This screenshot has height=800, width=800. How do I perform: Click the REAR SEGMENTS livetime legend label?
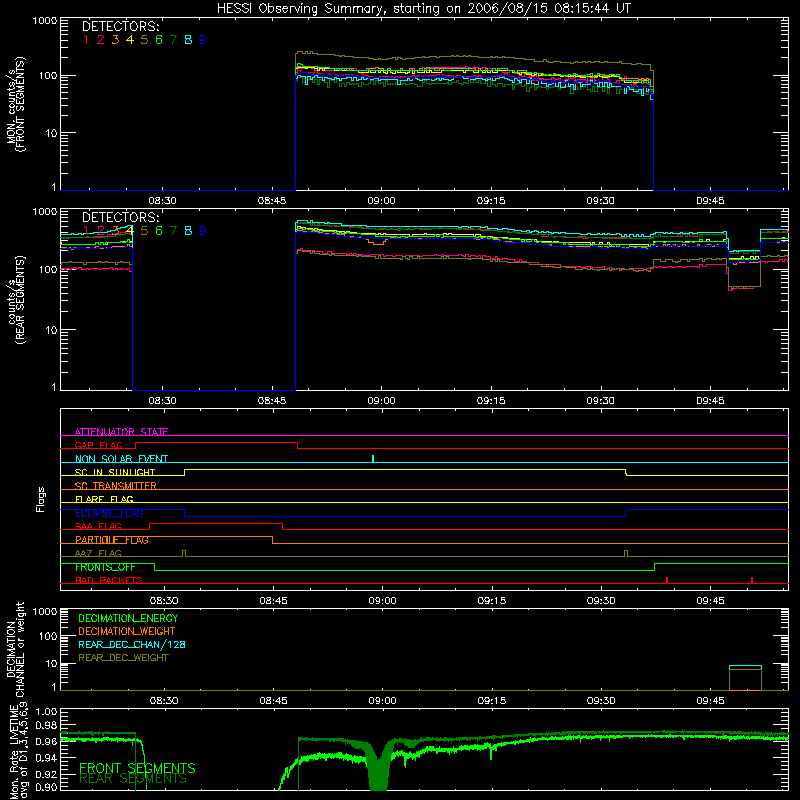pyautogui.click(x=133, y=779)
